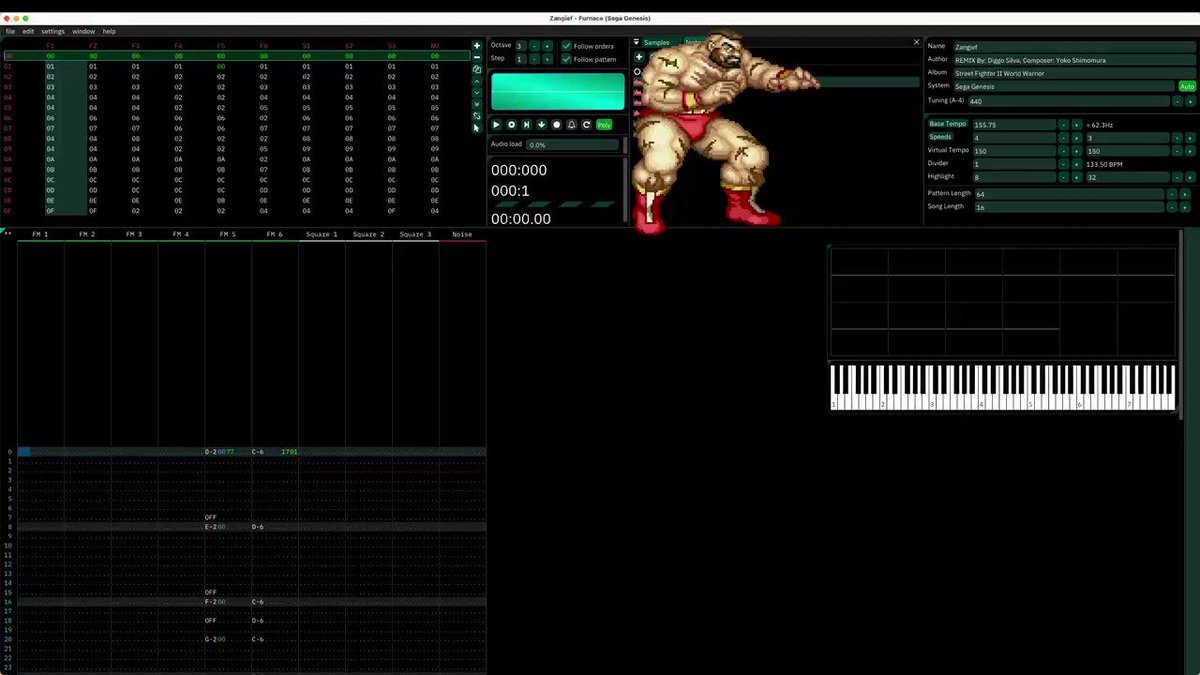Stop playback with the Stop icon
The width and height of the screenshot is (1200, 675).
click(x=511, y=125)
